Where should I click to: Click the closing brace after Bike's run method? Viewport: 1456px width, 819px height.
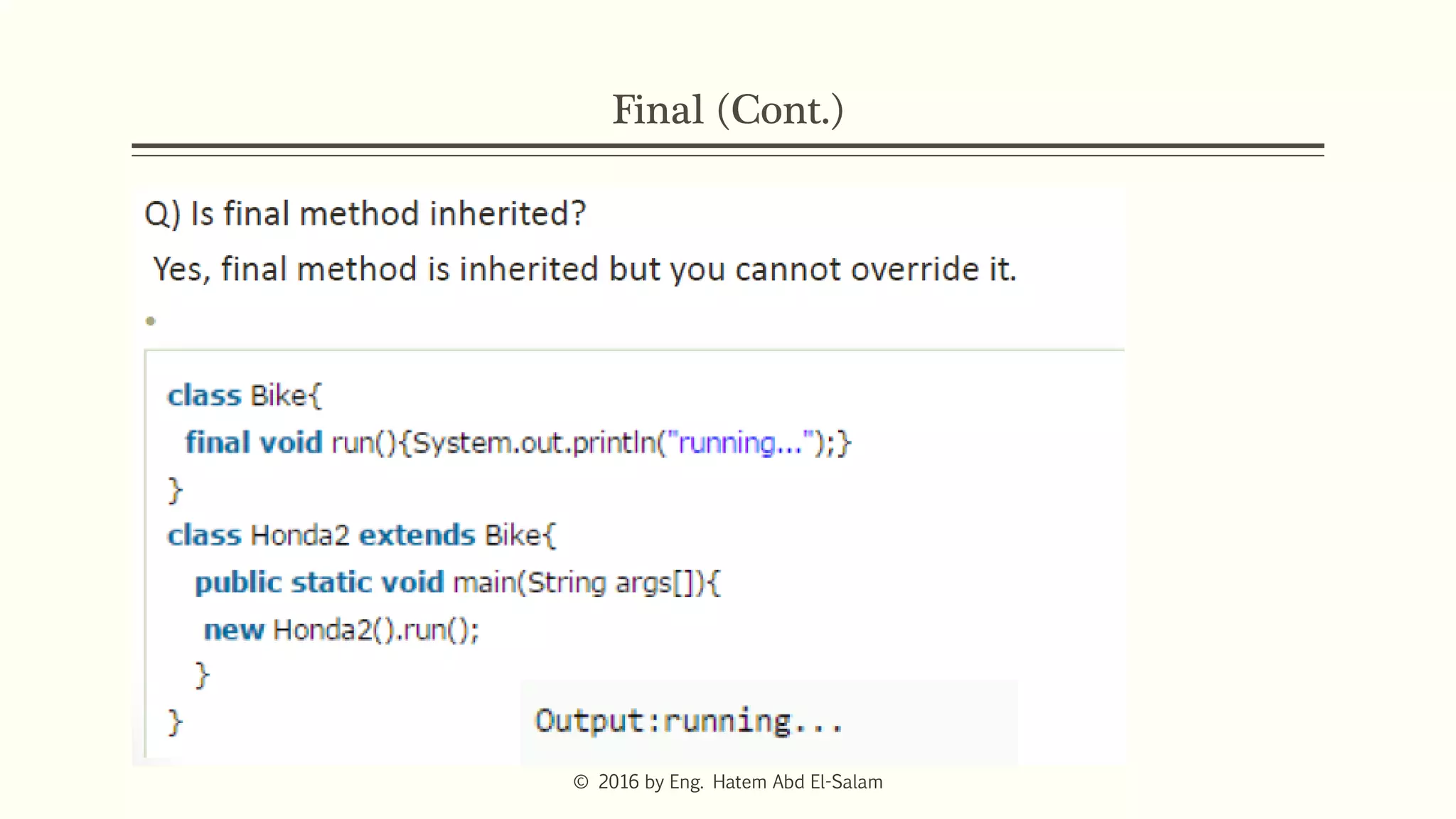175,491
